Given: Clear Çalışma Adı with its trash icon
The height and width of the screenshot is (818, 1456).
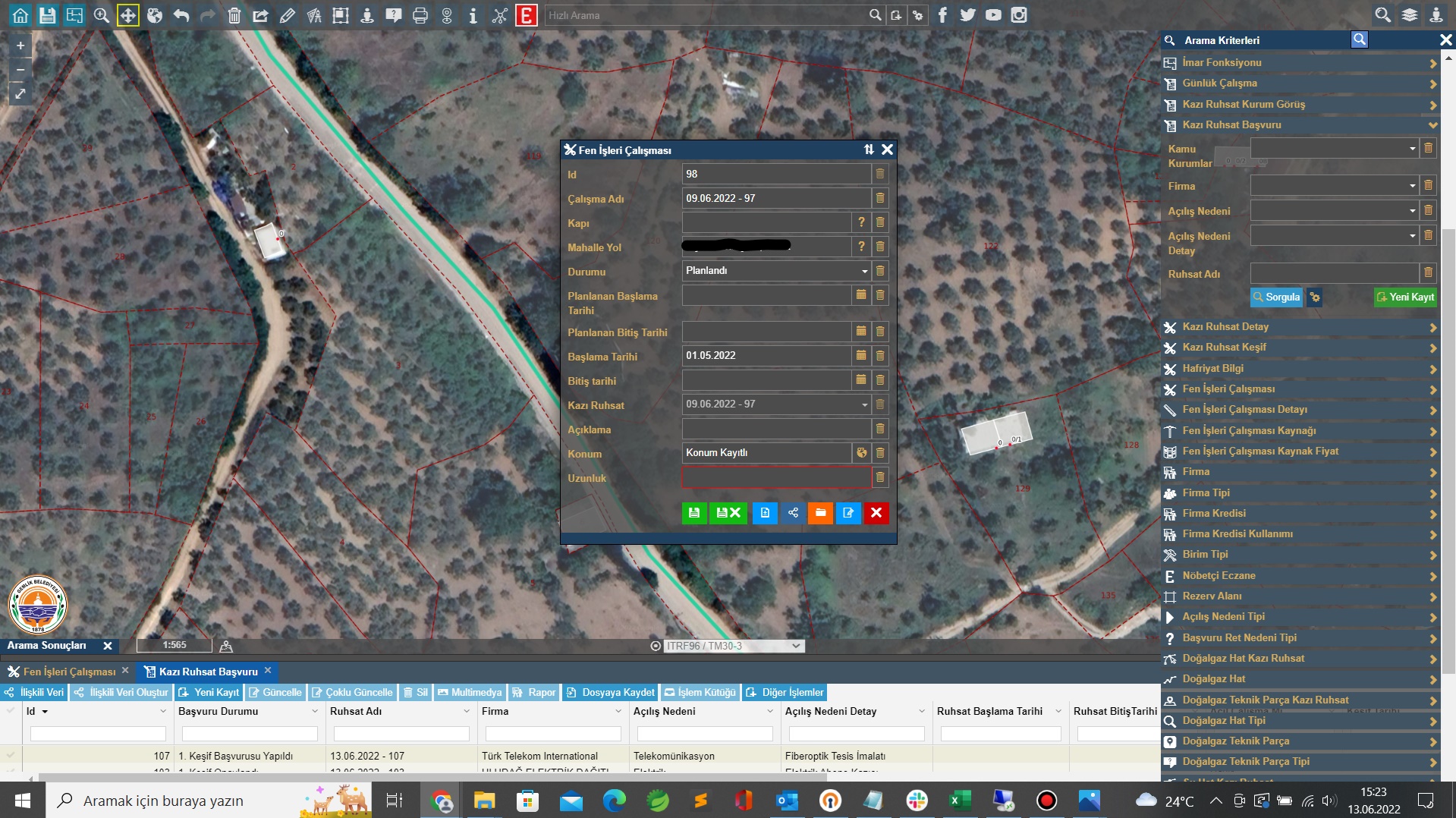Looking at the screenshot, I should 880,198.
